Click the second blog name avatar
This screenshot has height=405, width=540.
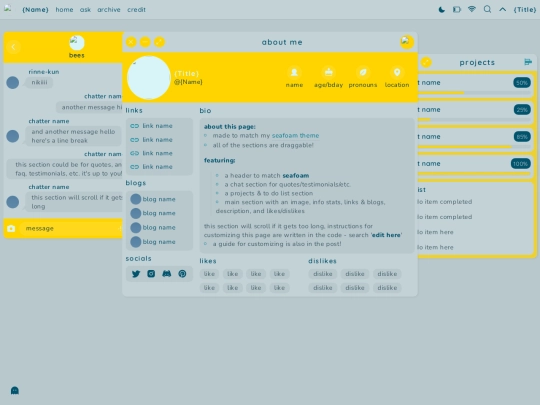click(x=136, y=213)
